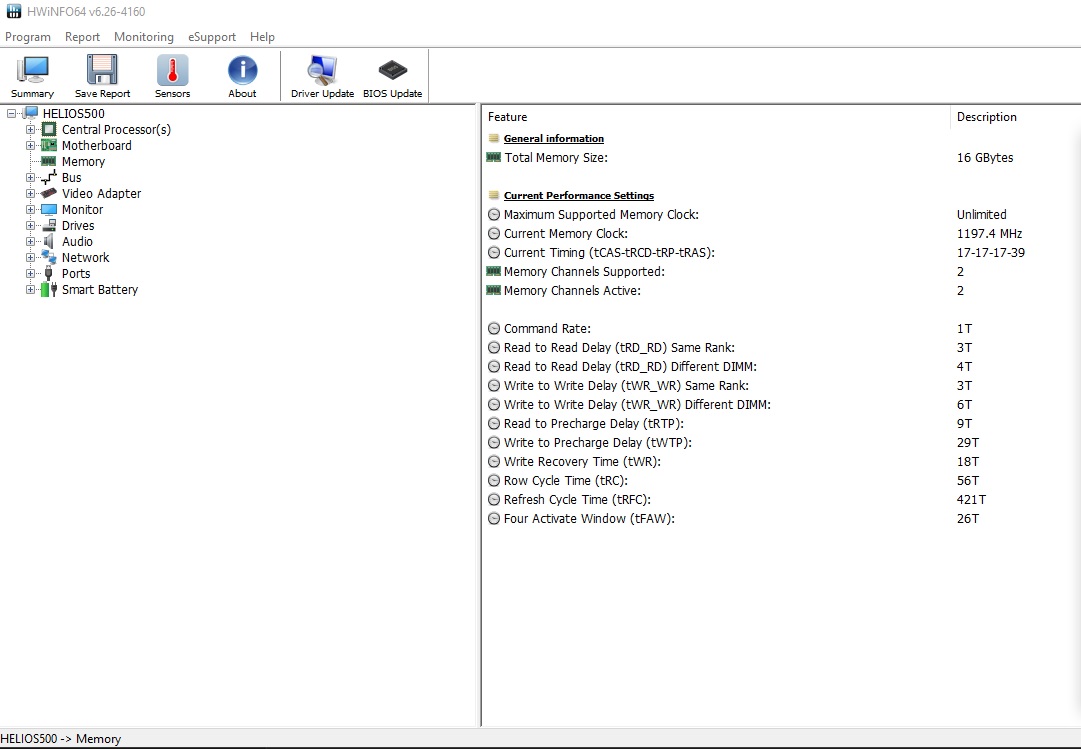Select the Current Timing row label
Image resolution: width=1081 pixels, height=749 pixels.
pyautogui.click(x=609, y=252)
